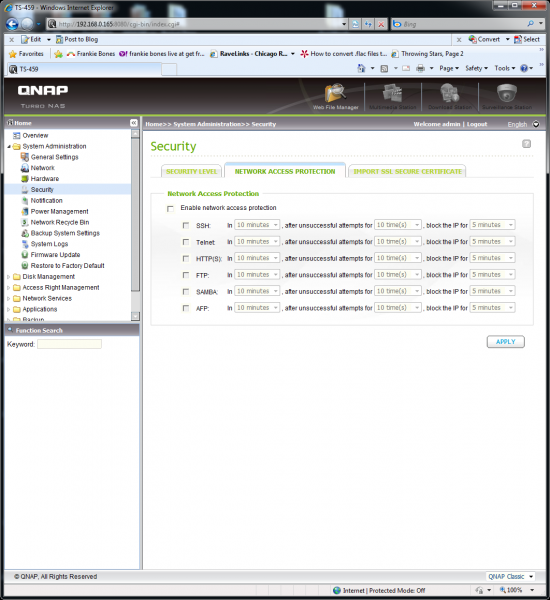Viewport: 550px width, 600px height.
Task: Click the Apply button
Action: 506,341
